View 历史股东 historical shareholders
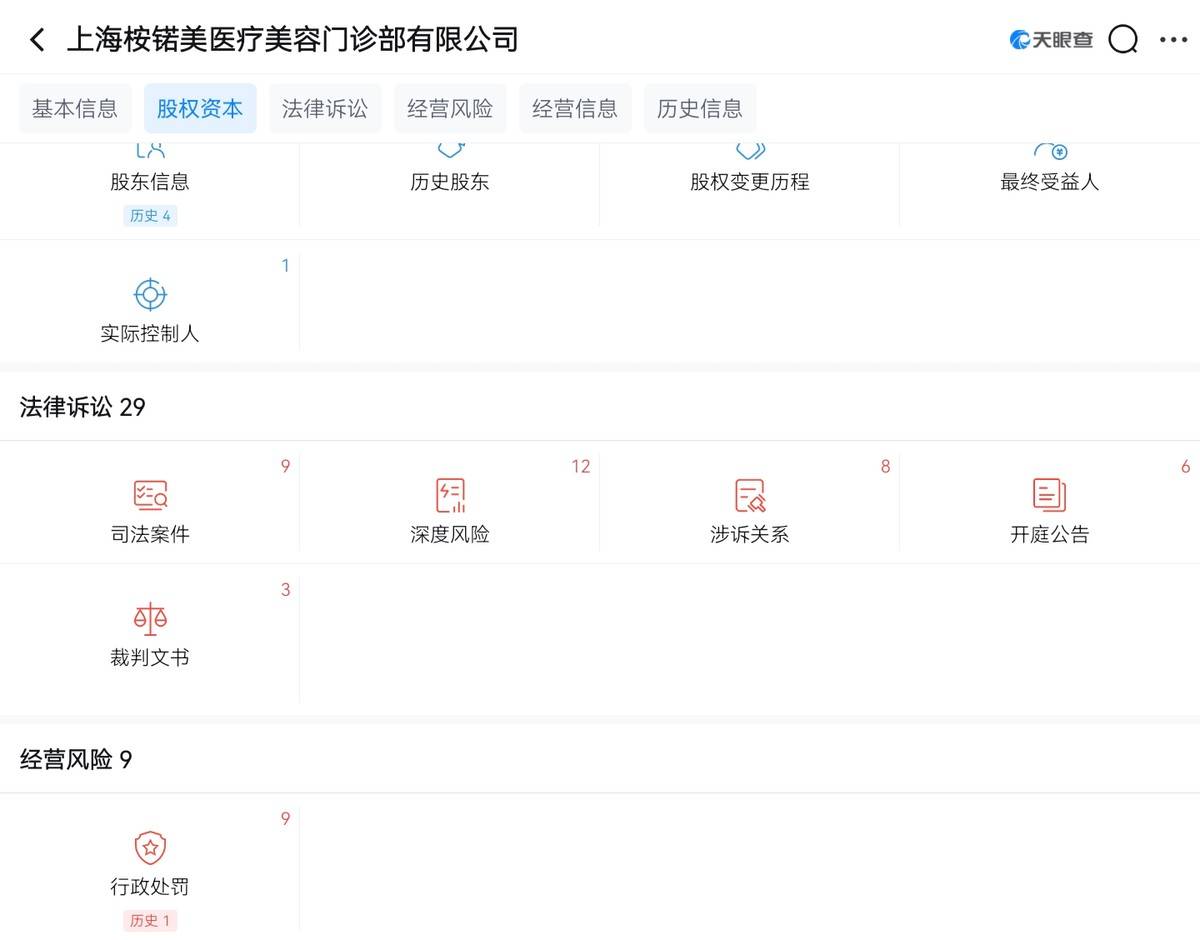 pos(450,170)
